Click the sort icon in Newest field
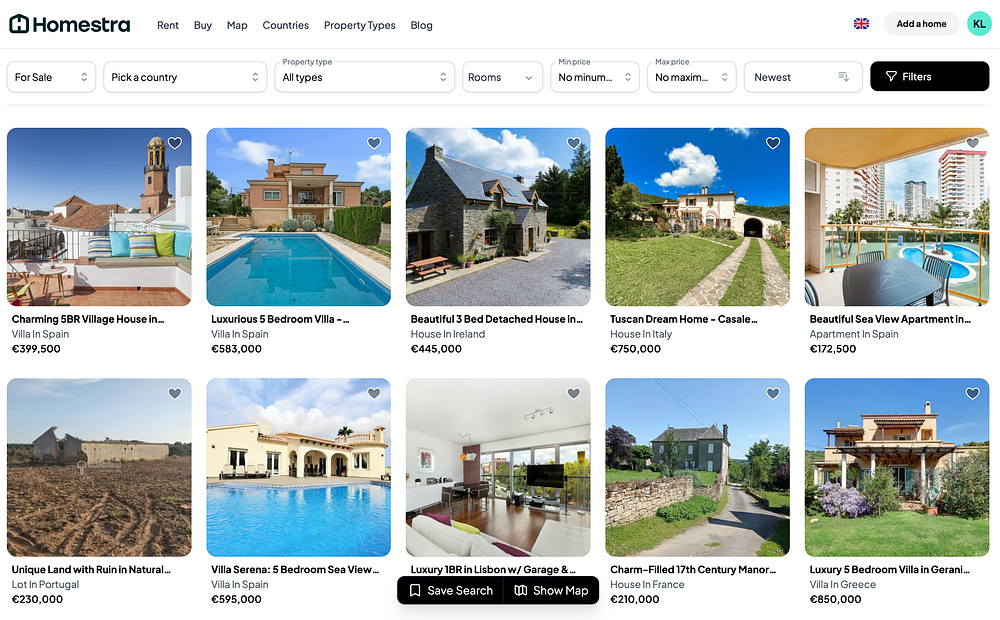1000x620 pixels. point(843,77)
